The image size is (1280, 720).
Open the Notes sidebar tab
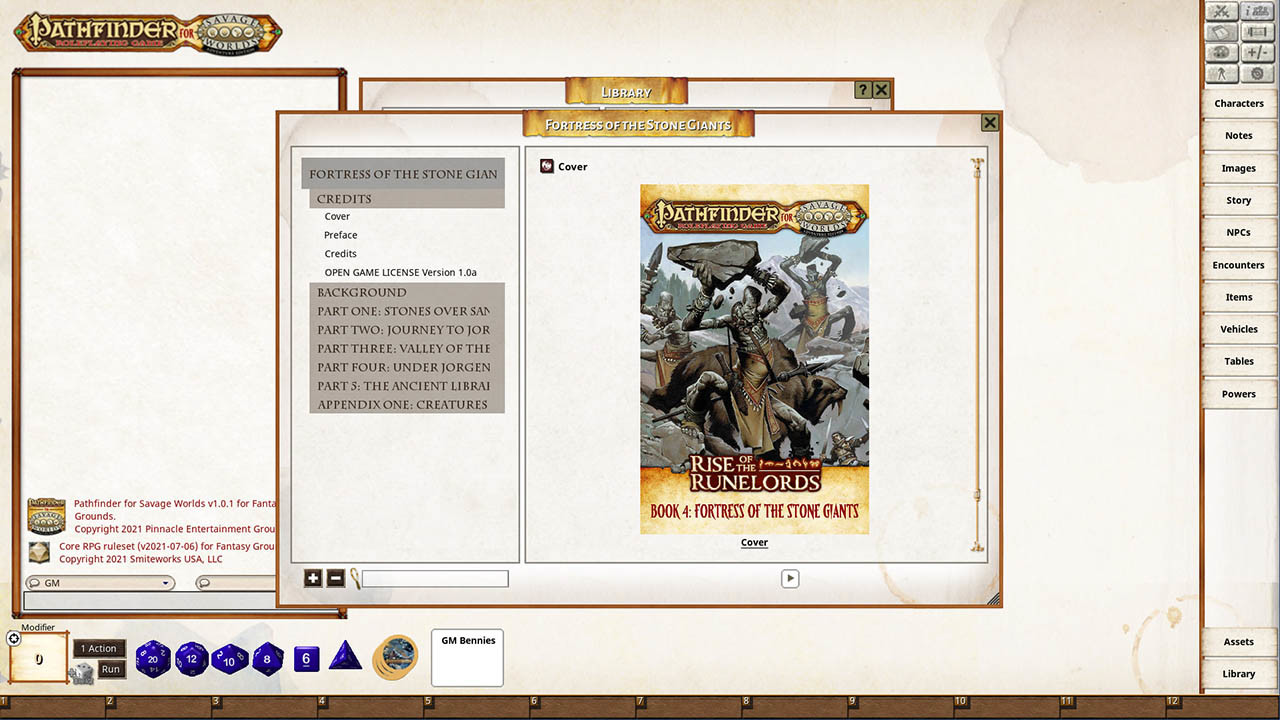click(x=1239, y=135)
